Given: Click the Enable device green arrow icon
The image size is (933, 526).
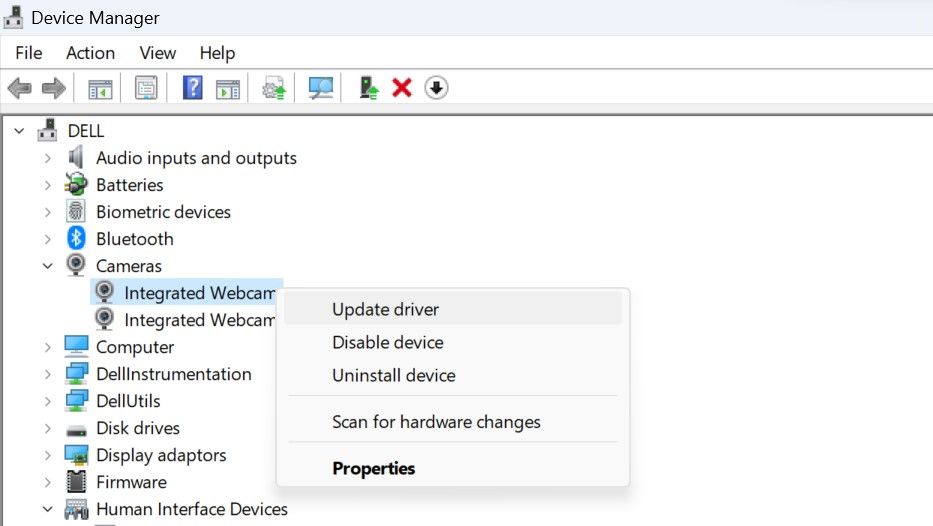Looking at the screenshot, I should pyautogui.click(x=369, y=88).
